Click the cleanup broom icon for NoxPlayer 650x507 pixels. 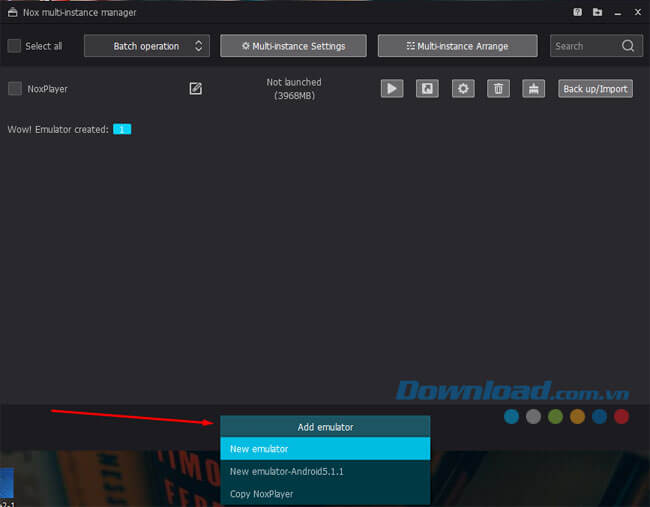[x=534, y=88]
